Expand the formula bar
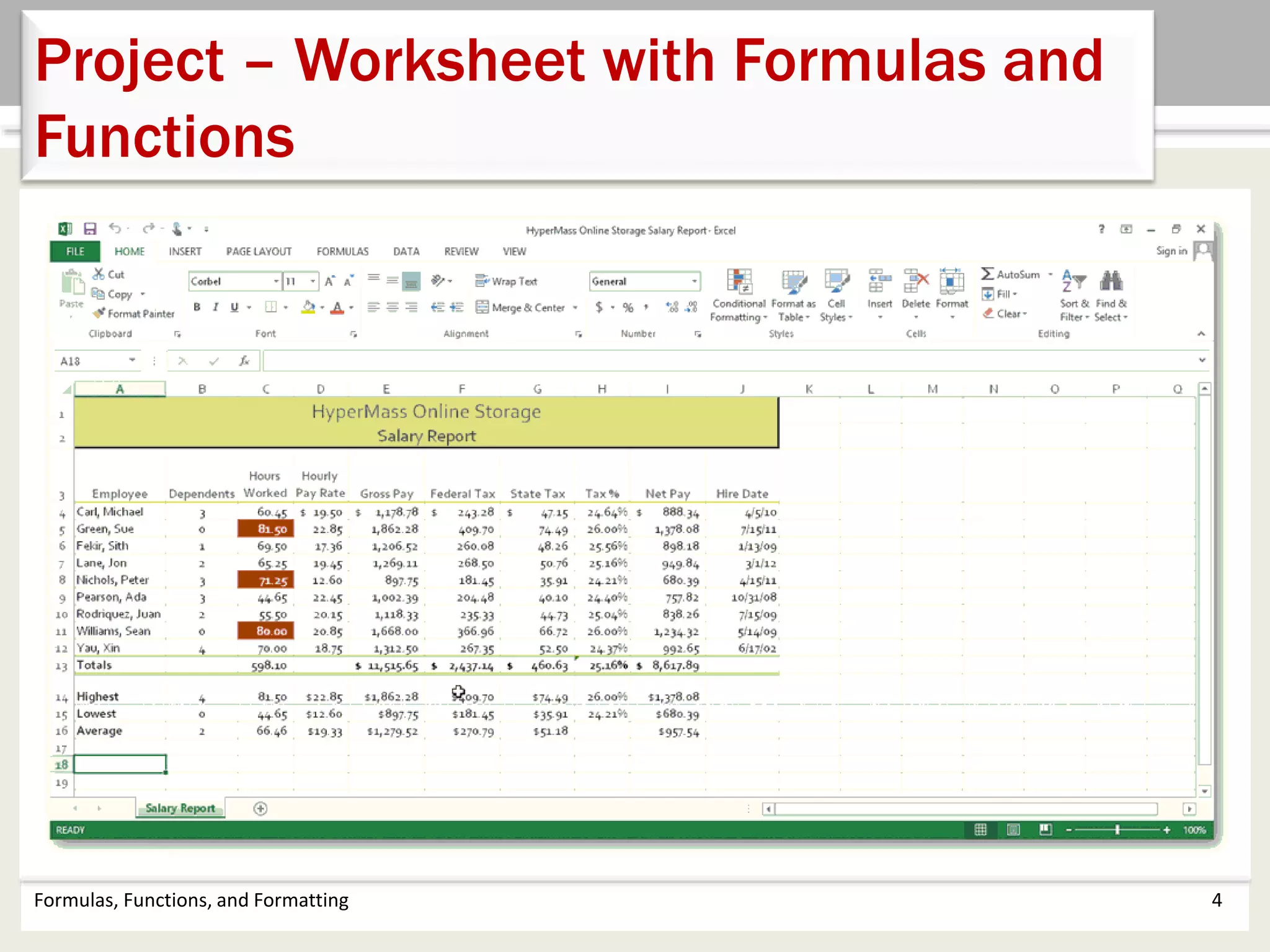Image resolution: width=1270 pixels, height=952 pixels. coord(1202,360)
